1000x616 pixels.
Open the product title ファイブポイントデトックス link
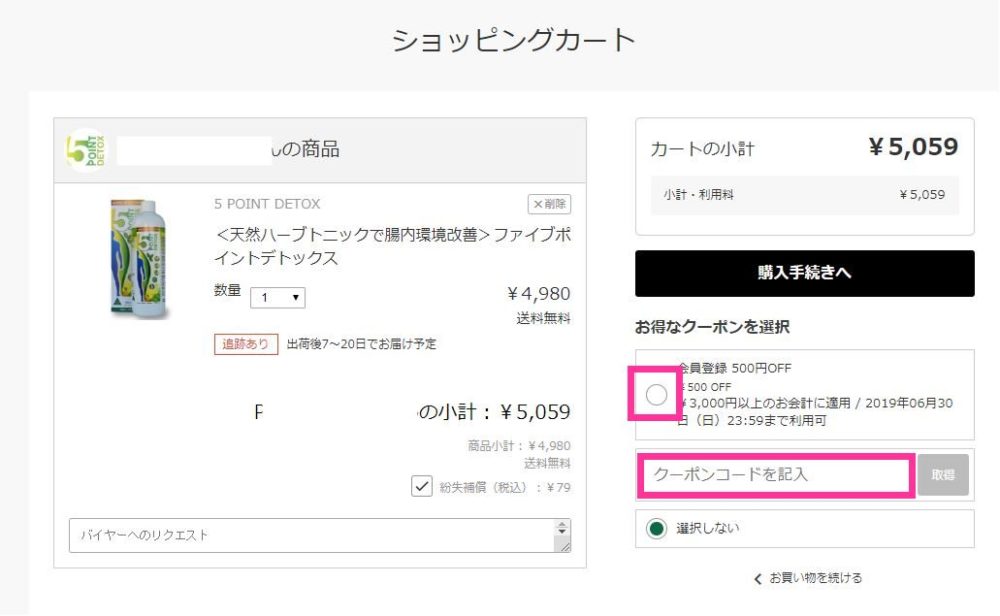(x=392, y=246)
